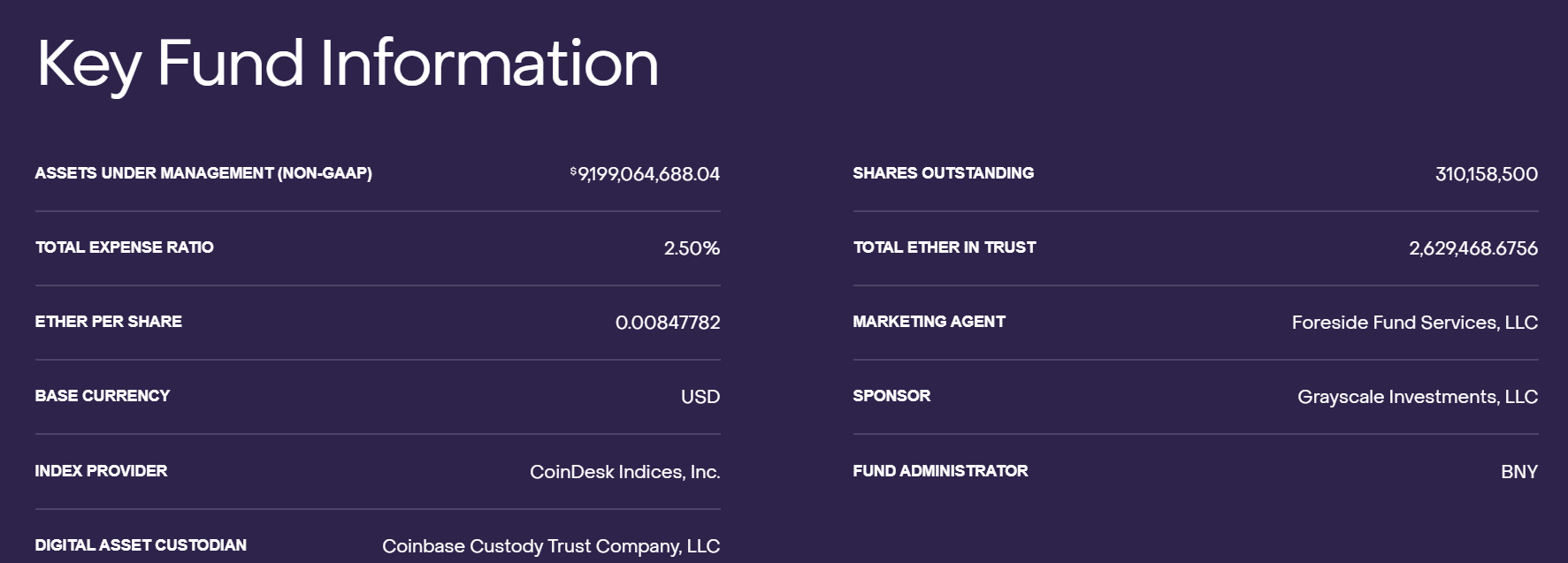Click CoinDesk Indices, Inc. text
The image size is (1568, 563).
[624, 472]
